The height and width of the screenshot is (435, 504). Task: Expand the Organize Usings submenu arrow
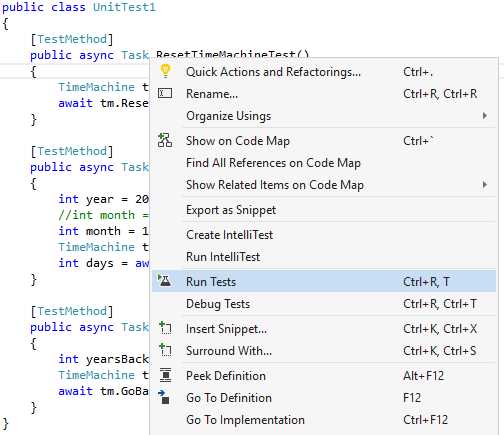[x=485, y=116]
